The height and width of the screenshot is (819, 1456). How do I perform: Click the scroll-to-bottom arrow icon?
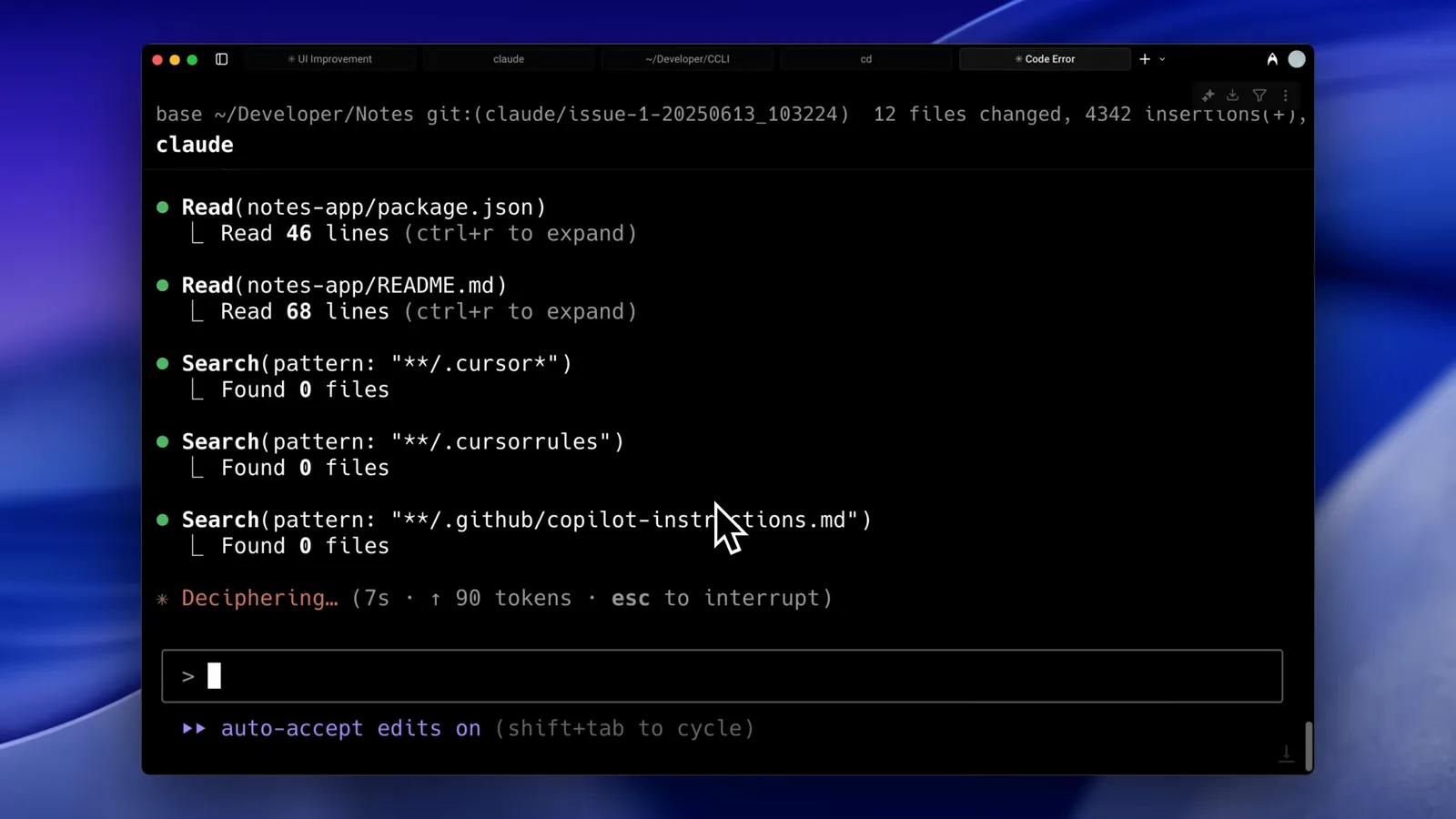pyautogui.click(x=1286, y=753)
